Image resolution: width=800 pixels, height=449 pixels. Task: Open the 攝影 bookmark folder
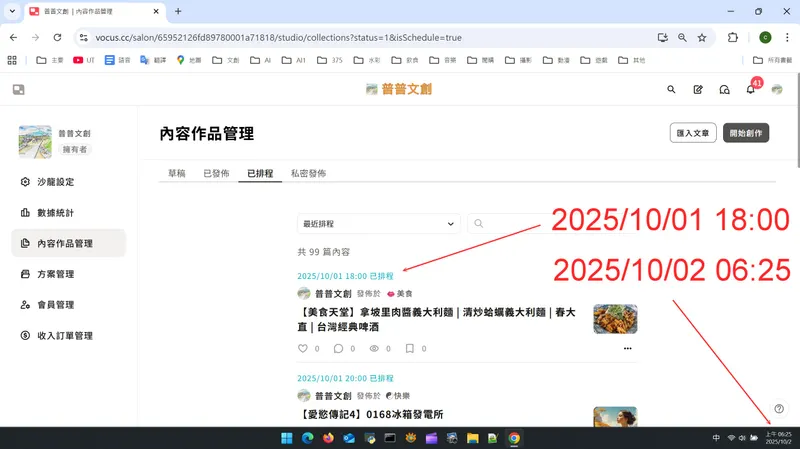[x=518, y=60]
